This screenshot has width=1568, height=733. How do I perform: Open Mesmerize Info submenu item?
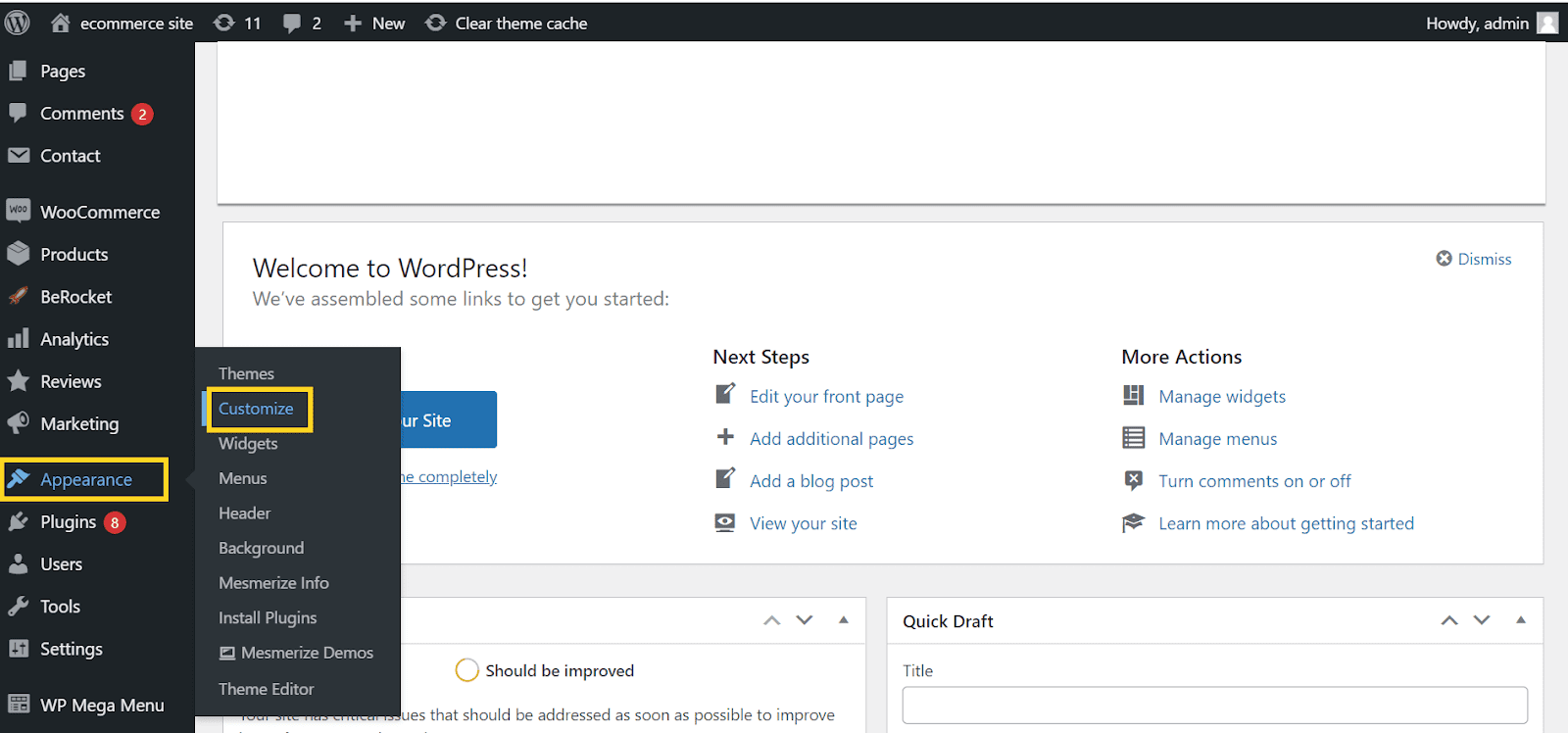(x=273, y=583)
